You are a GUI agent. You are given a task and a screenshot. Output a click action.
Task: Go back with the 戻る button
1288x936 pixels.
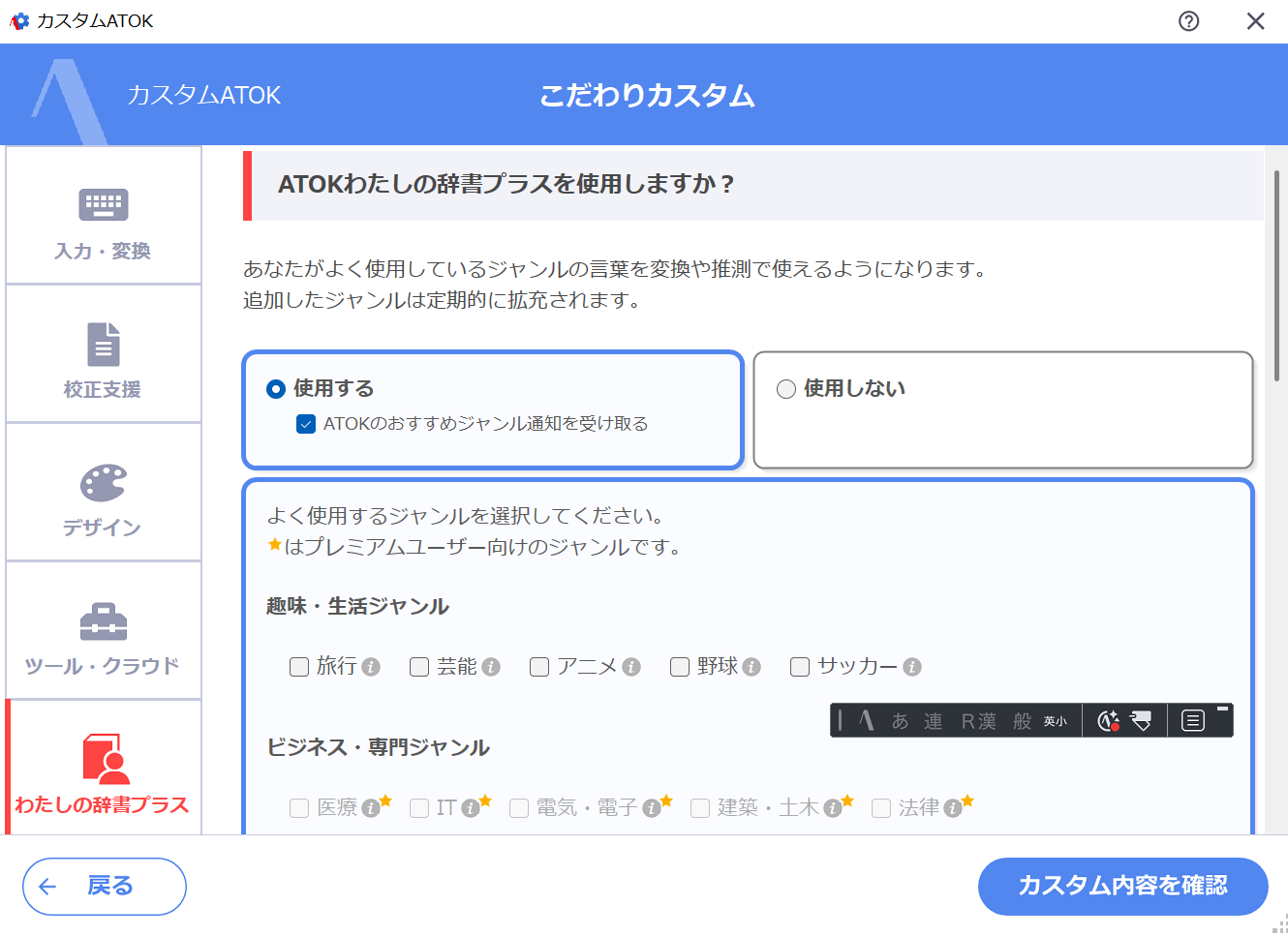(105, 887)
